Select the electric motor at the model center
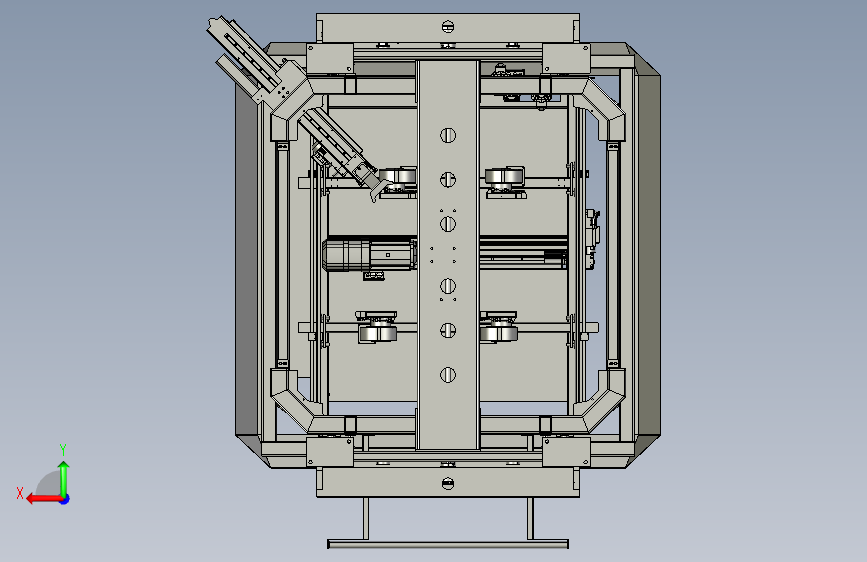 369,254
